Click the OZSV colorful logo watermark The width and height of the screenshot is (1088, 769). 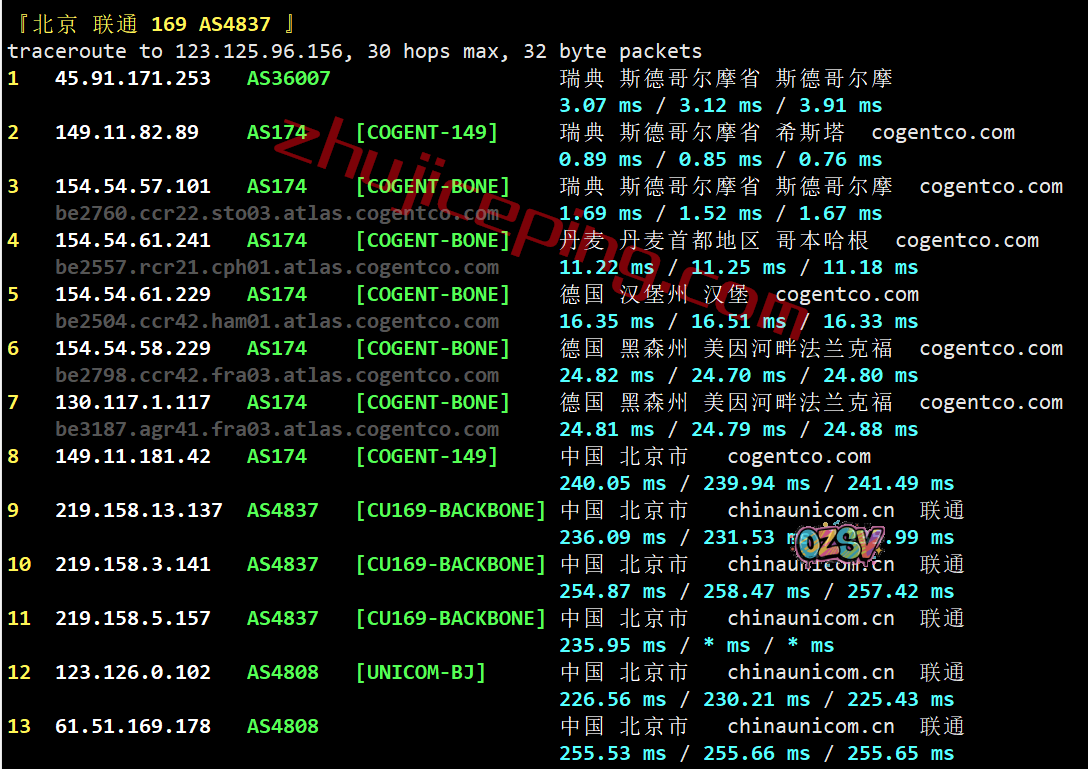840,544
